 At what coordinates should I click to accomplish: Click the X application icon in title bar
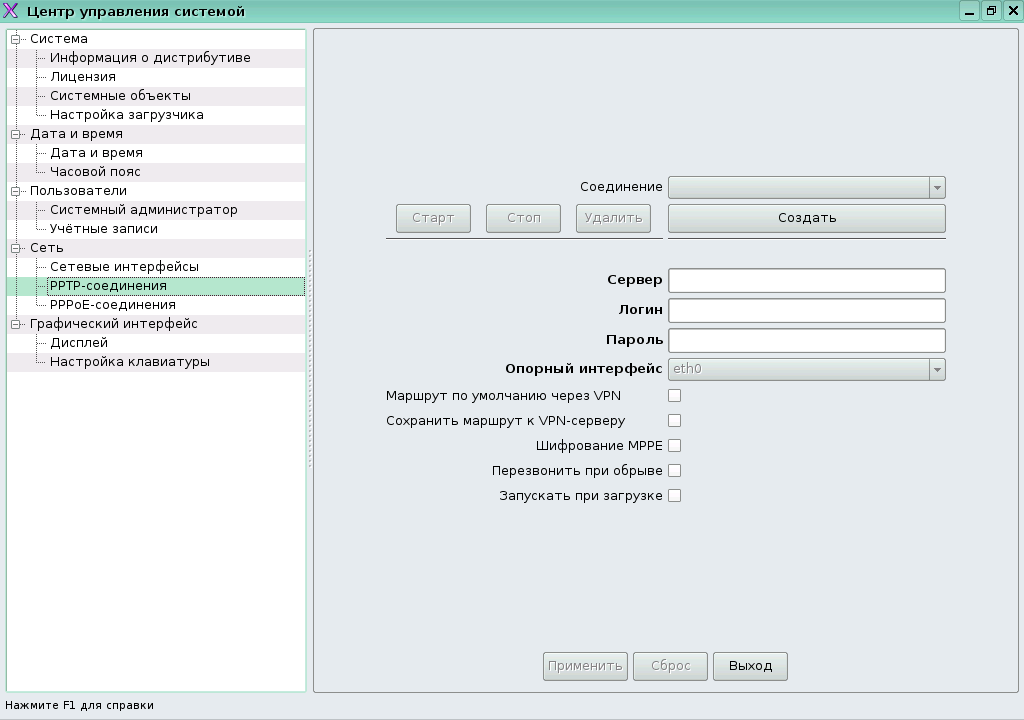[x=12, y=12]
